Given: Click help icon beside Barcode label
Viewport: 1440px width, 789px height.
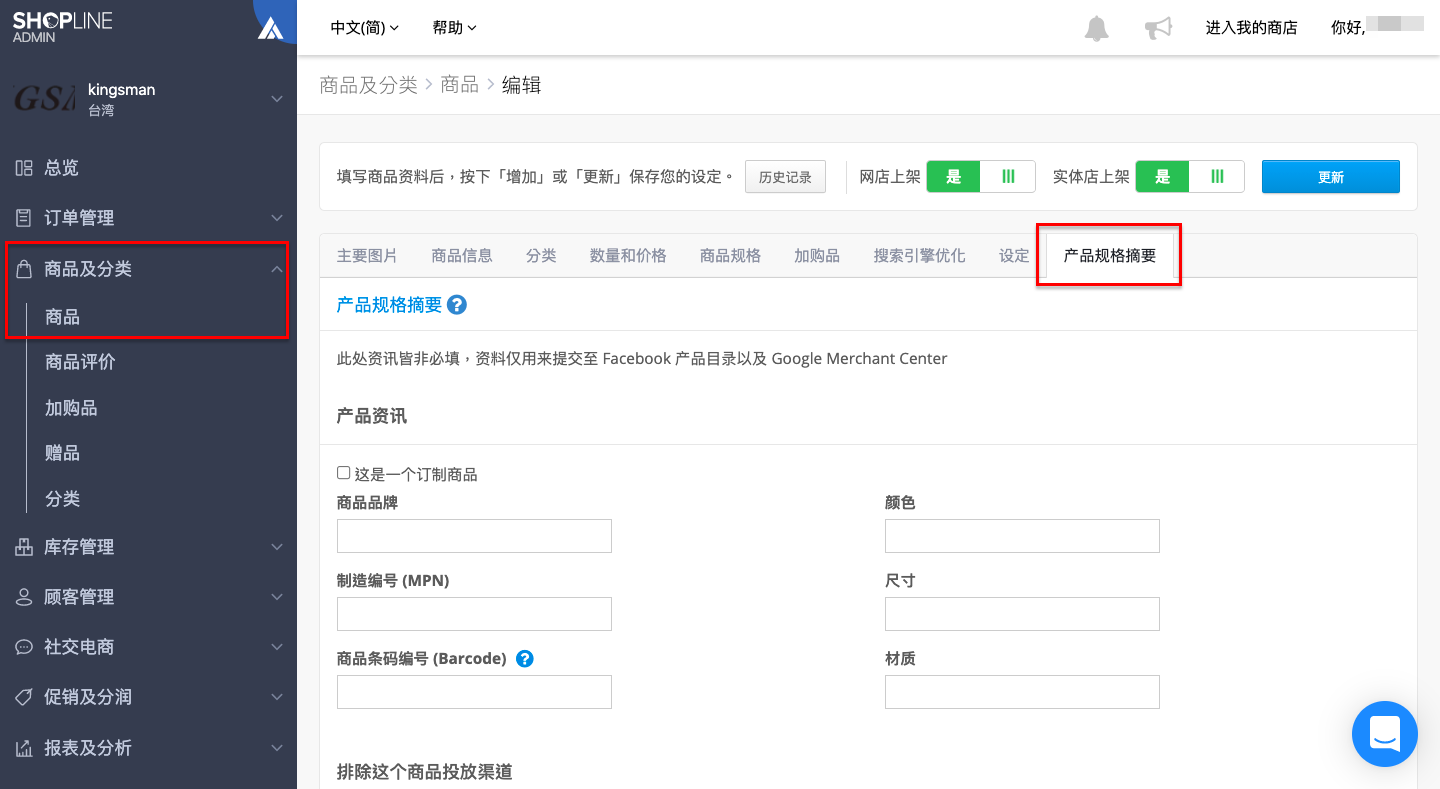Looking at the screenshot, I should click(524, 659).
